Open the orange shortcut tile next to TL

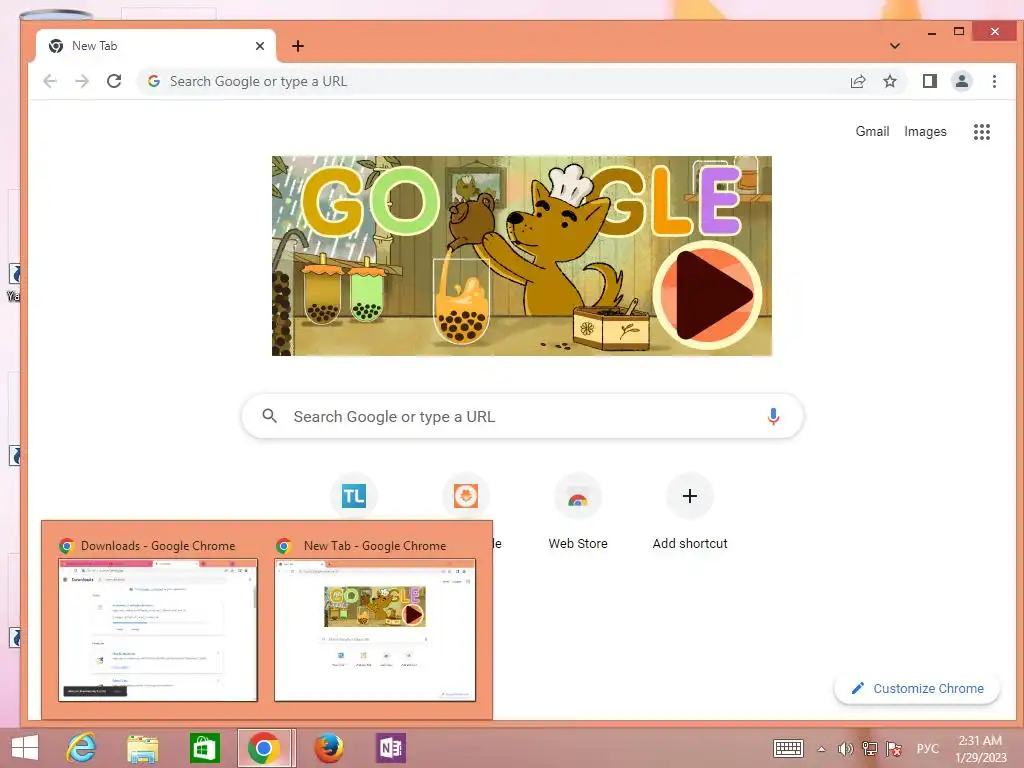tap(466, 496)
